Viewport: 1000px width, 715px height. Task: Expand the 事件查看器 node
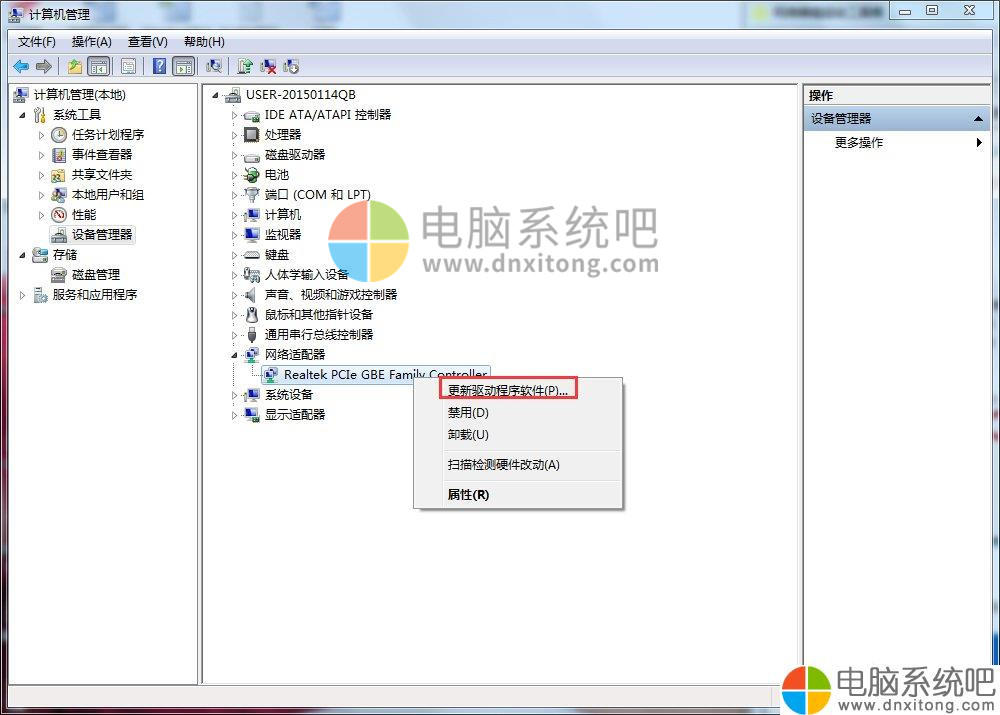(41, 155)
